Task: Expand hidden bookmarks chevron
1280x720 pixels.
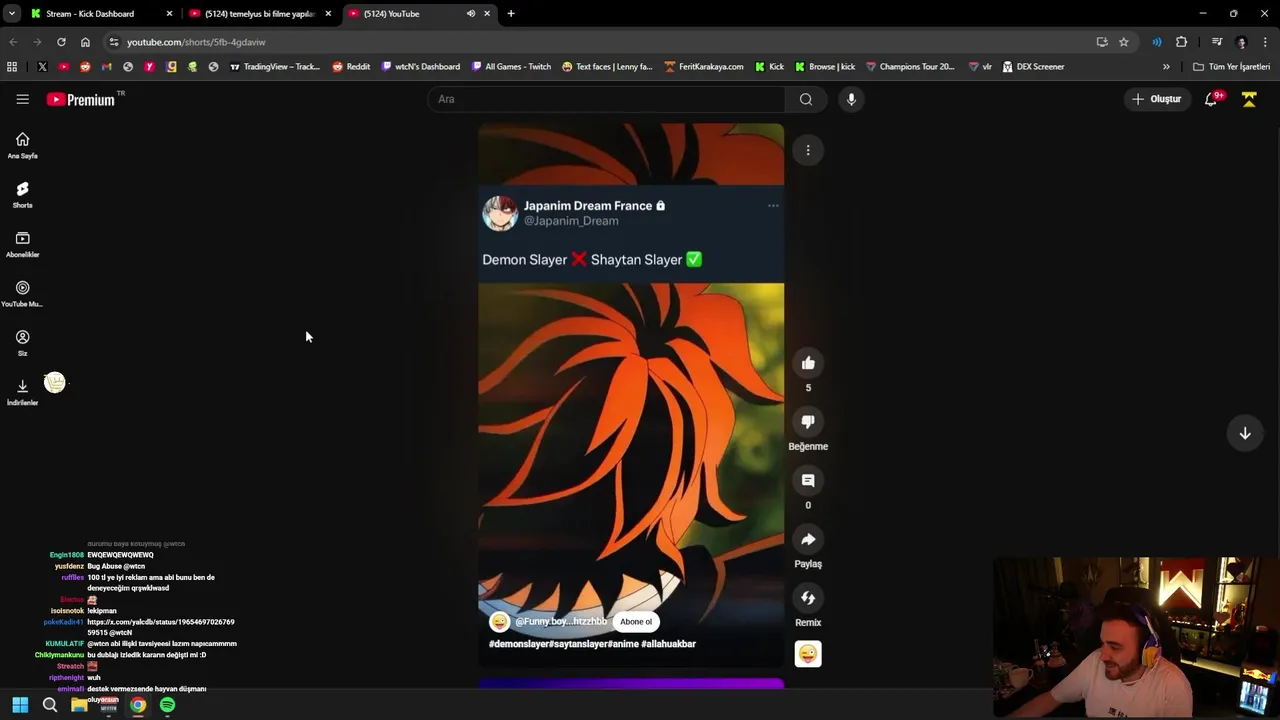Action: coord(1166,67)
